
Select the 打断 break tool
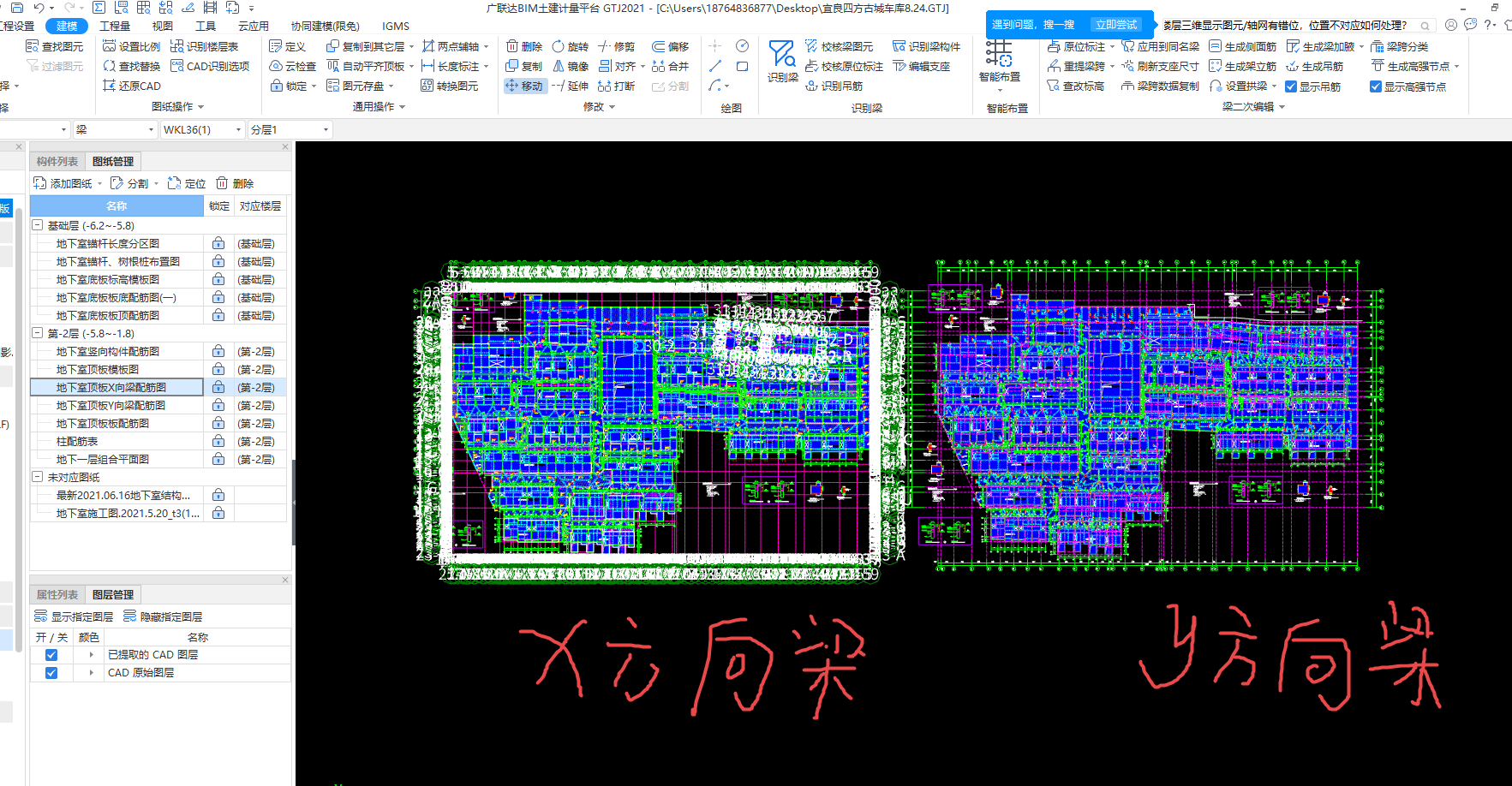[x=617, y=86]
